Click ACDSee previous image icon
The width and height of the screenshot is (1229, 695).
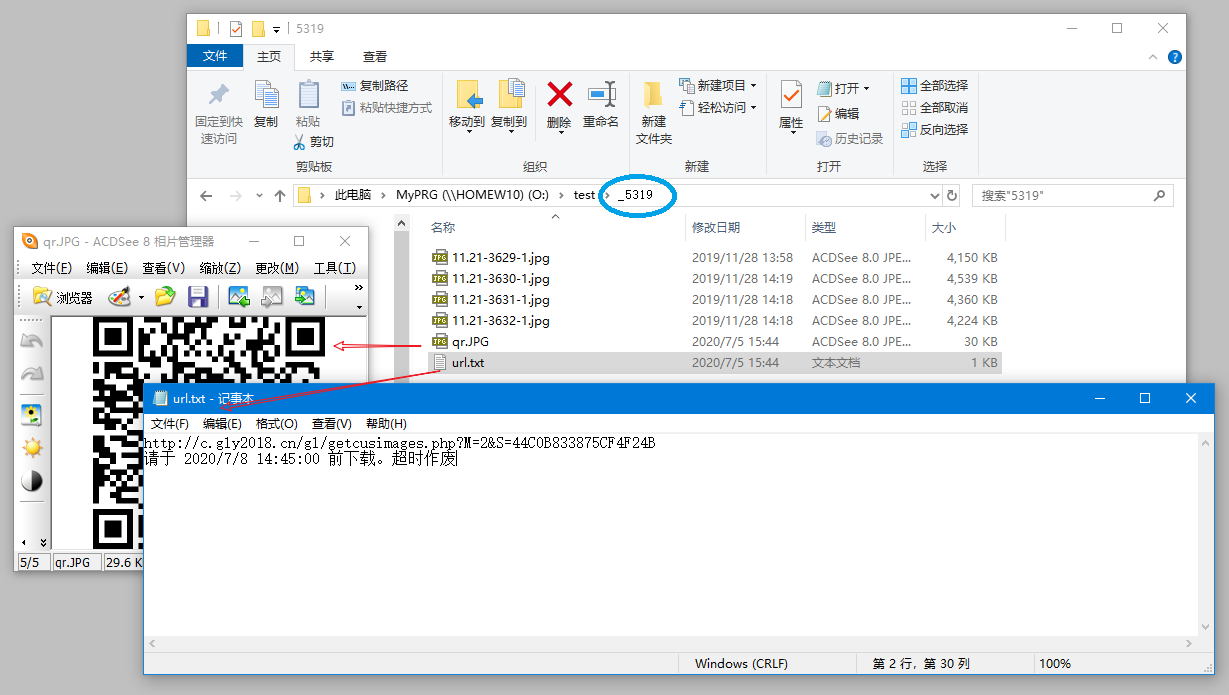[239, 297]
